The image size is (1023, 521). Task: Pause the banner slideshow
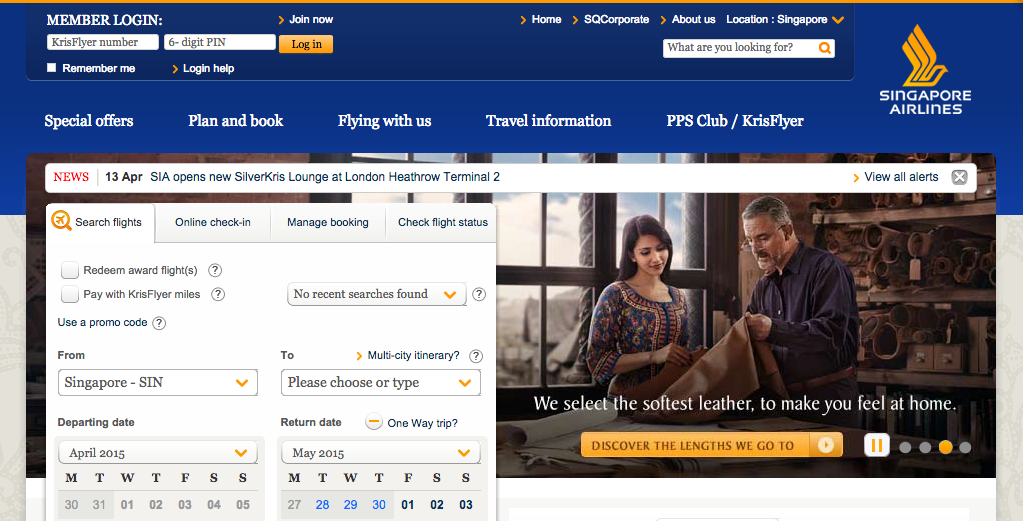(x=877, y=445)
